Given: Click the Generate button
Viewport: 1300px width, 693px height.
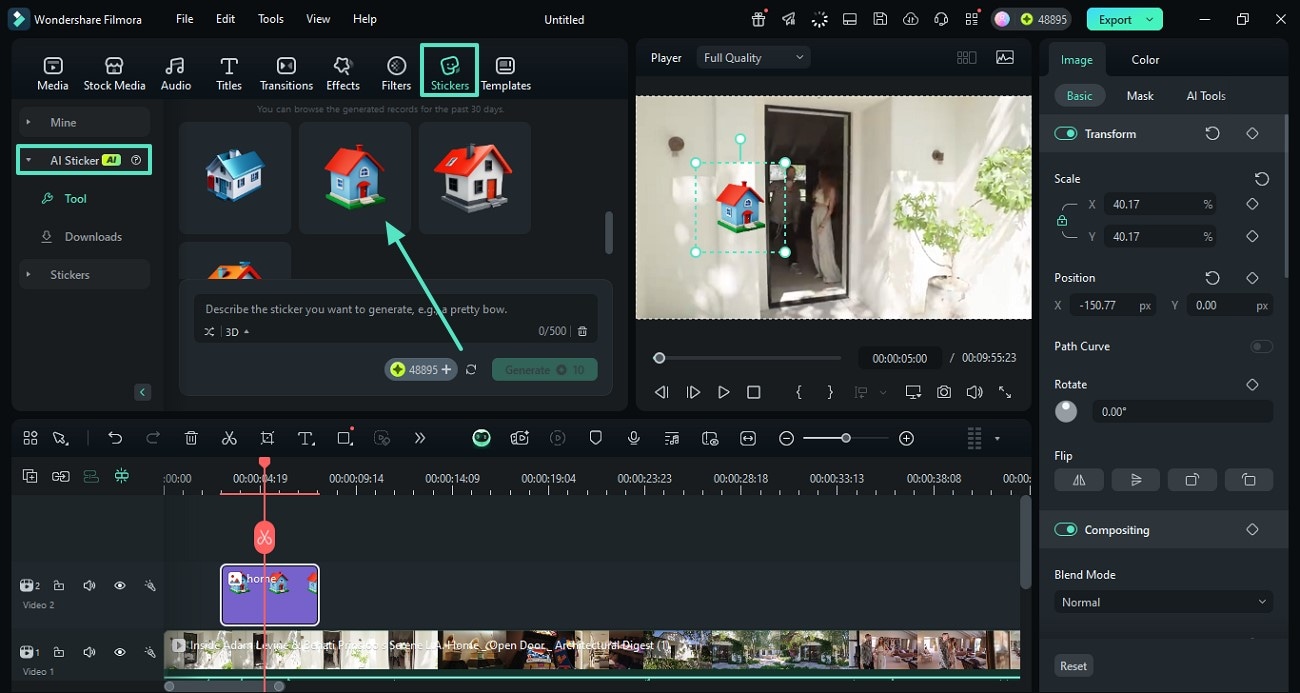Looking at the screenshot, I should tap(545, 370).
